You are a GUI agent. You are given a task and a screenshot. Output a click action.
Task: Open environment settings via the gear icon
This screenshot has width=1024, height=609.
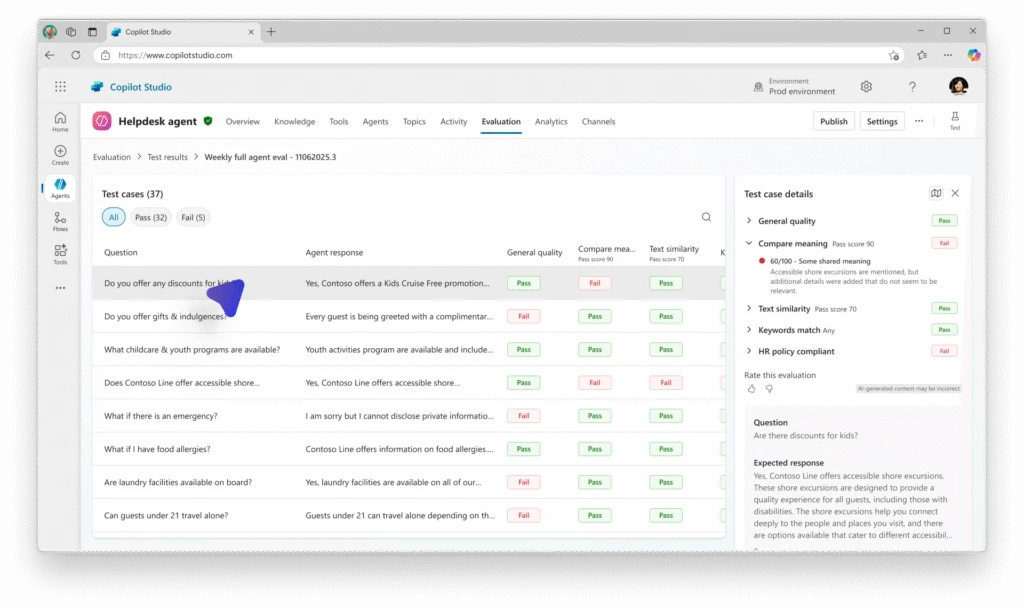[x=866, y=87]
